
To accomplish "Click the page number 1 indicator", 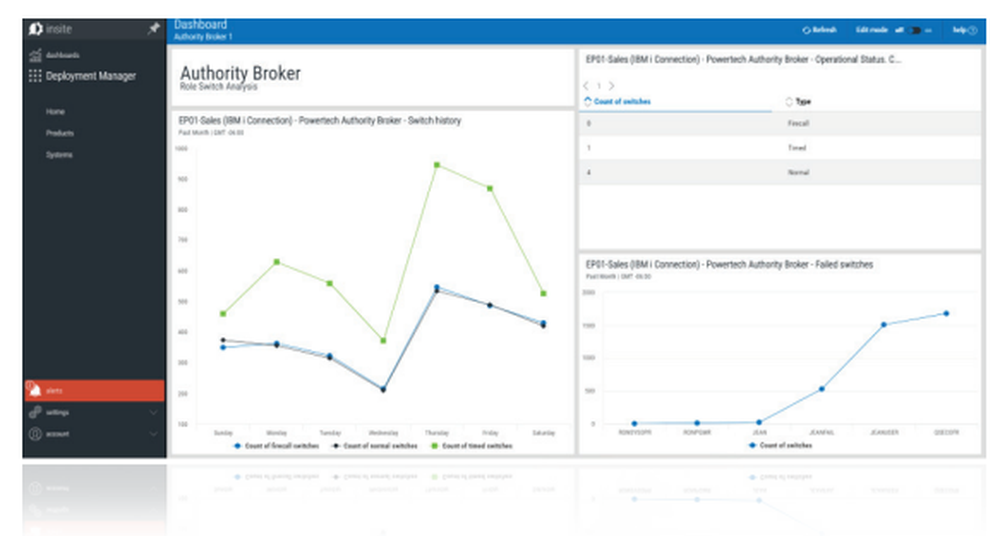I will (598, 86).
